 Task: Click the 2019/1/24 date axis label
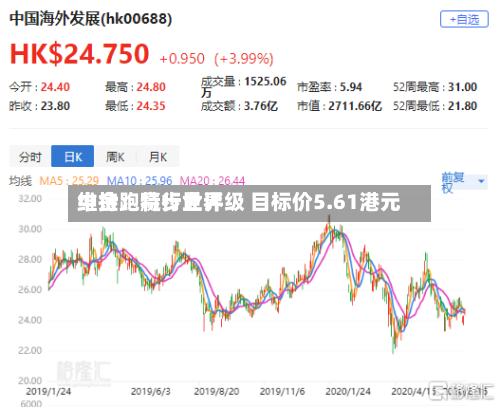click(x=49, y=391)
